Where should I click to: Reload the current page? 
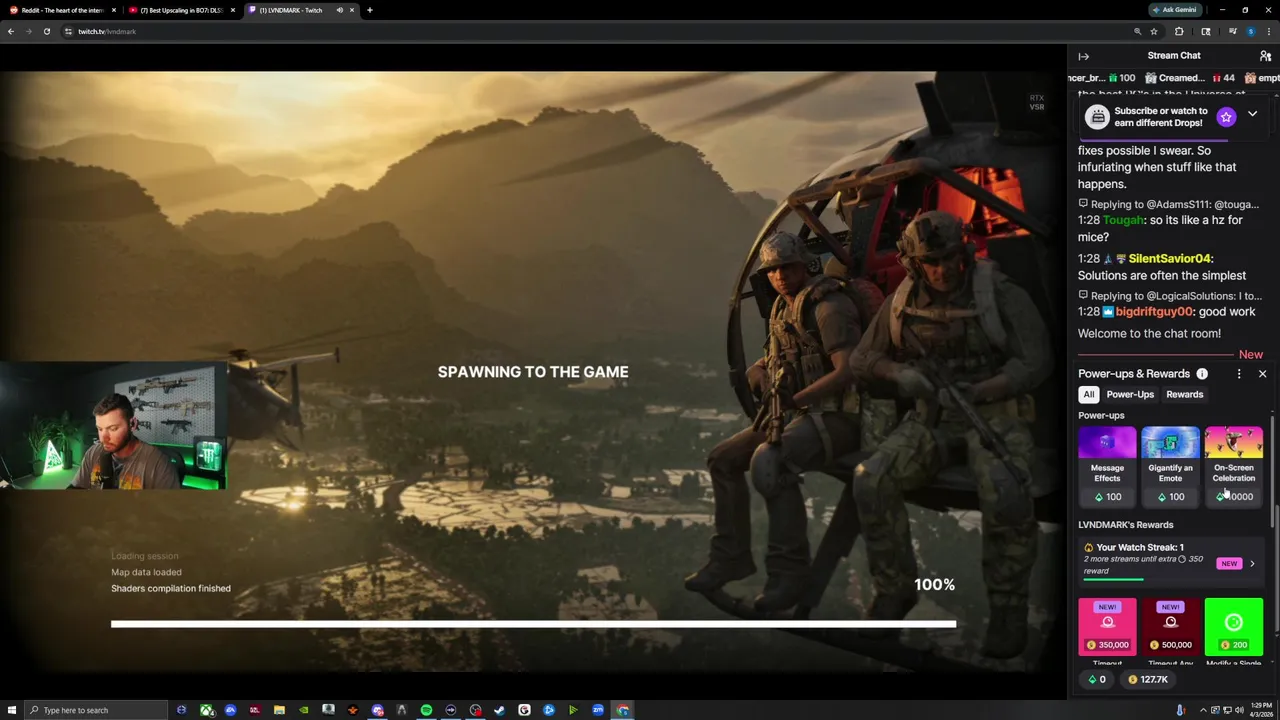pos(46,31)
